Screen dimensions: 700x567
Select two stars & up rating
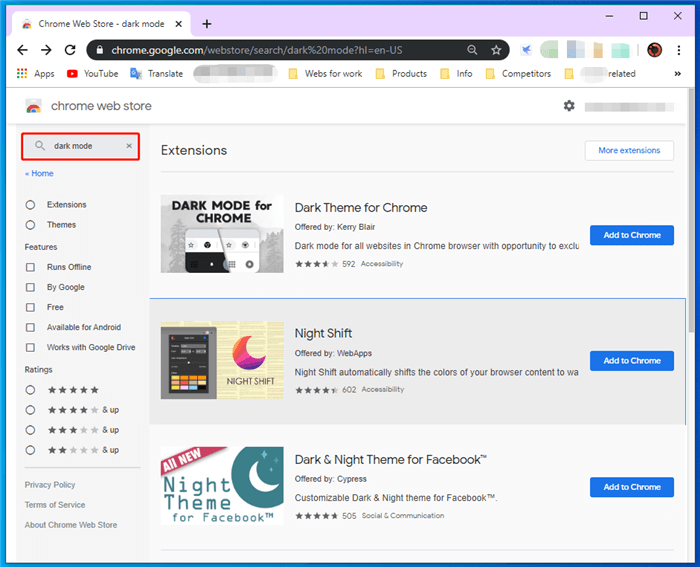pos(30,450)
